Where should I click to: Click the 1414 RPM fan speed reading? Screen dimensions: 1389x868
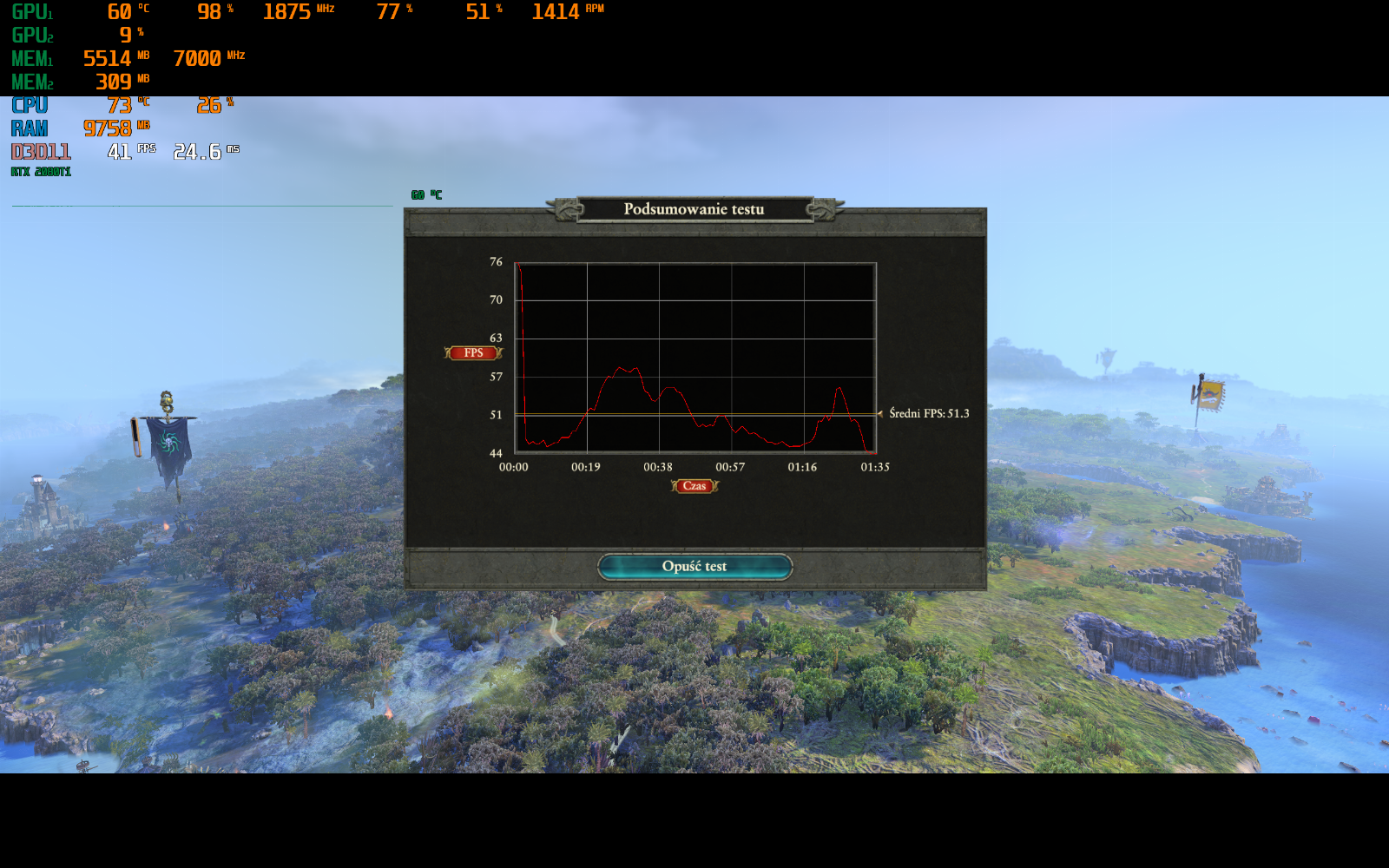[568, 12]
